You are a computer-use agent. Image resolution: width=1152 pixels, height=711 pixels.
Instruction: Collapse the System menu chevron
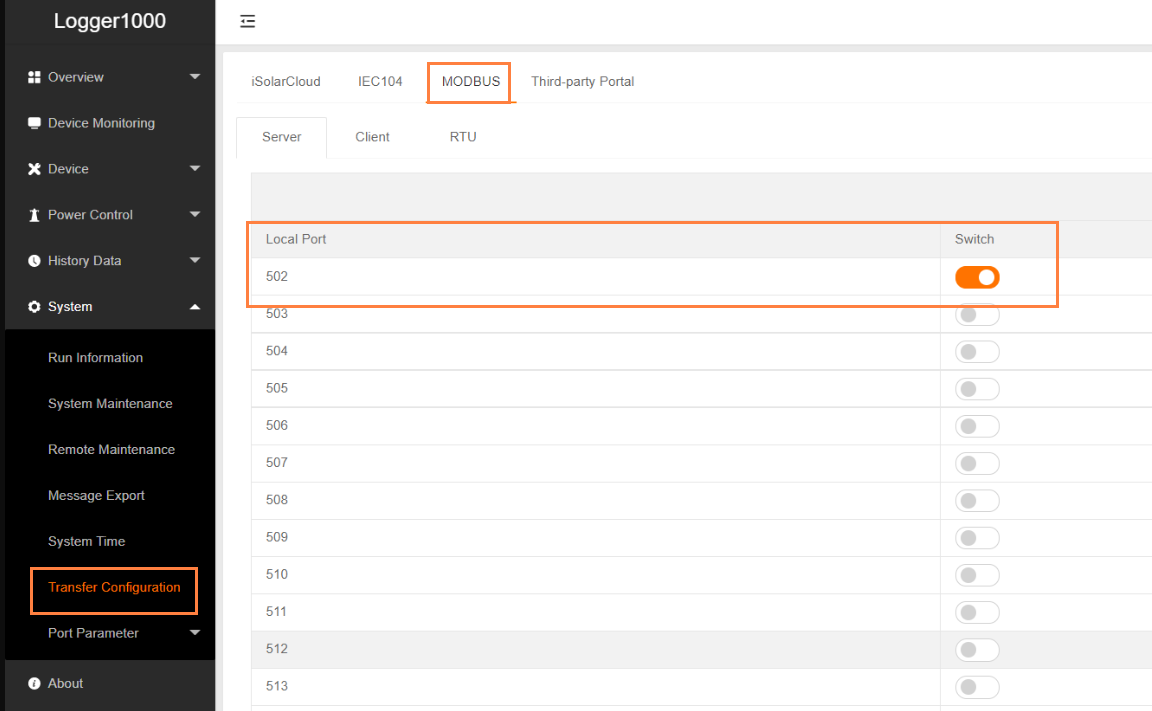195,306
